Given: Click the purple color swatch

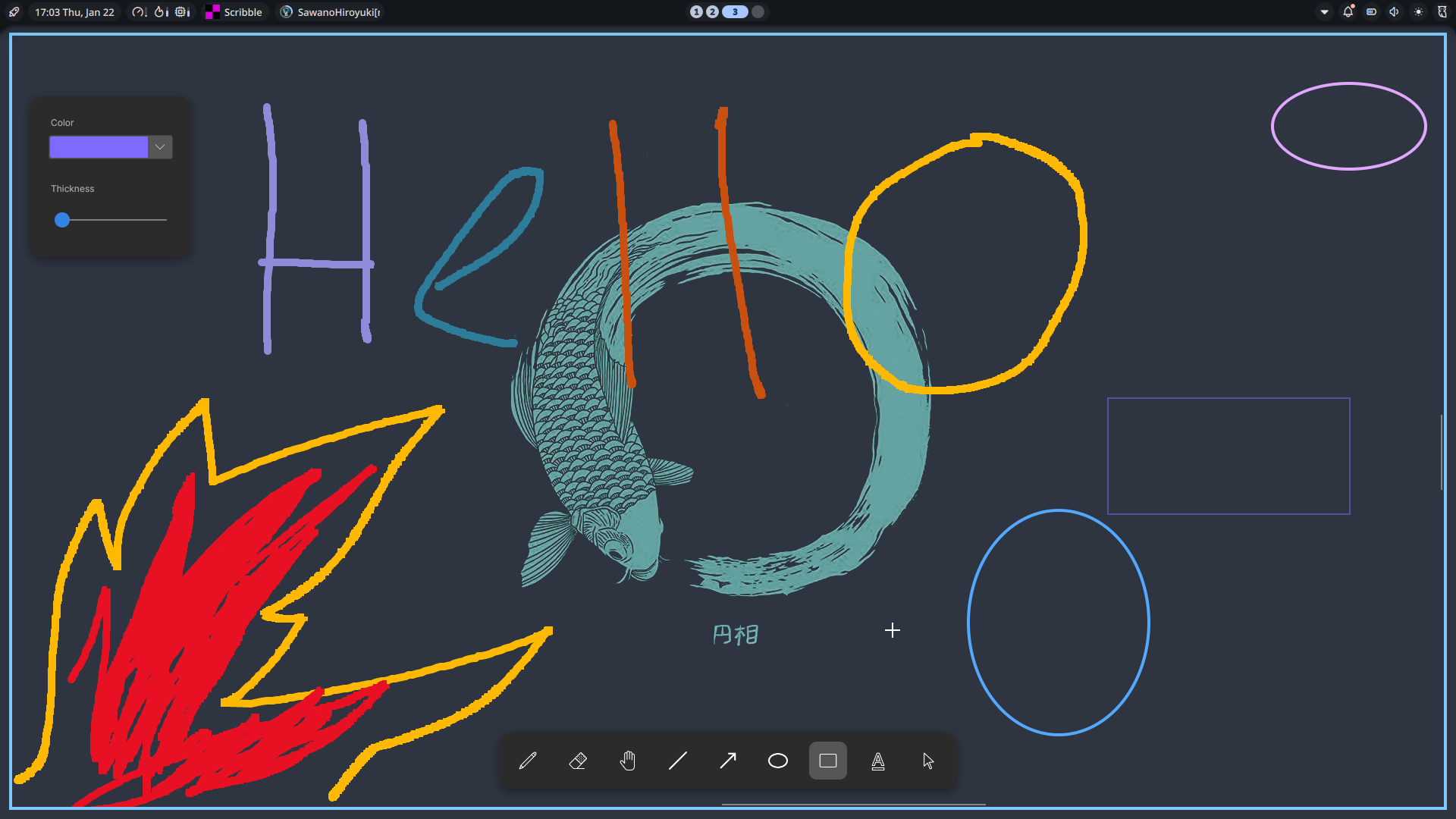Looking at the screenshot, I should point(99,147).
